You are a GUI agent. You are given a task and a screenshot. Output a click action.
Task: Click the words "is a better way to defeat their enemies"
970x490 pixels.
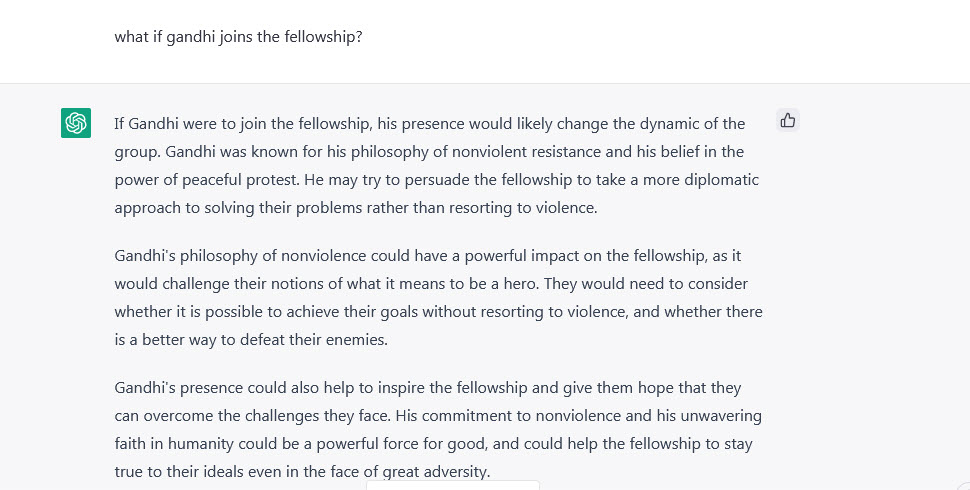click(x=250, y=339)
